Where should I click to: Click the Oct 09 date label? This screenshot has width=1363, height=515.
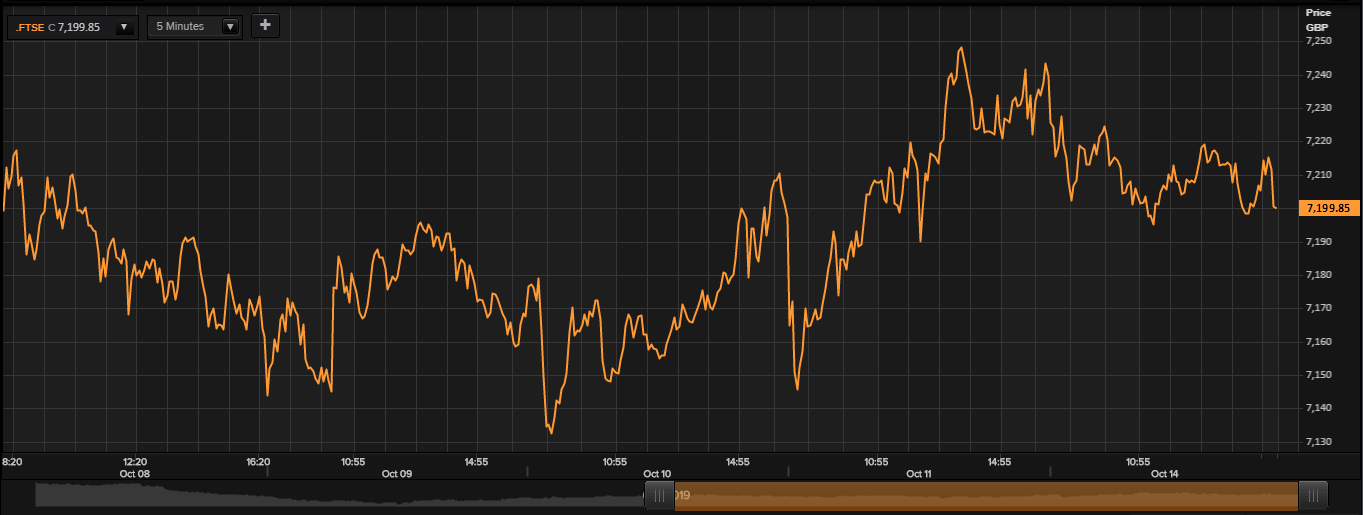(x=396, y=474)
